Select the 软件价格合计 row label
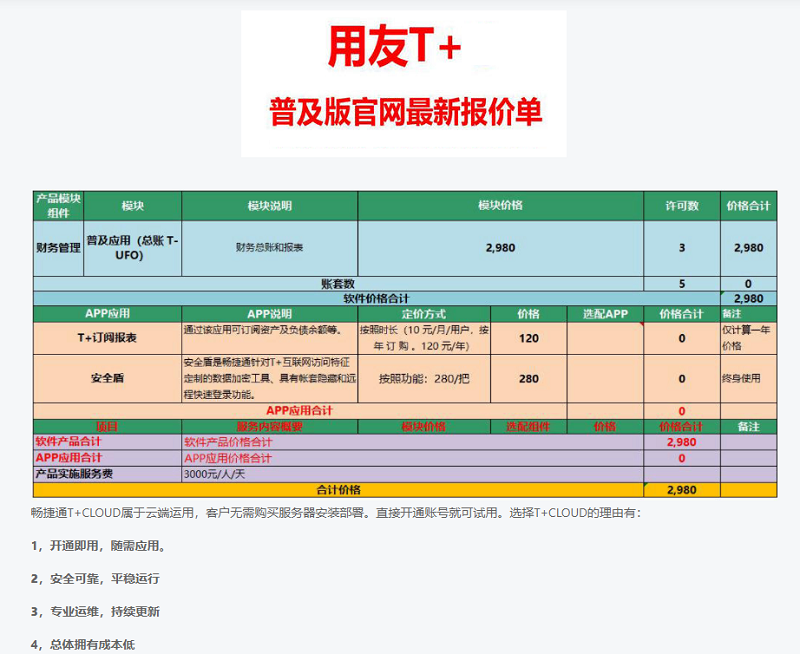The height and width of the screenshot is (654, 800). click(377, 298)
